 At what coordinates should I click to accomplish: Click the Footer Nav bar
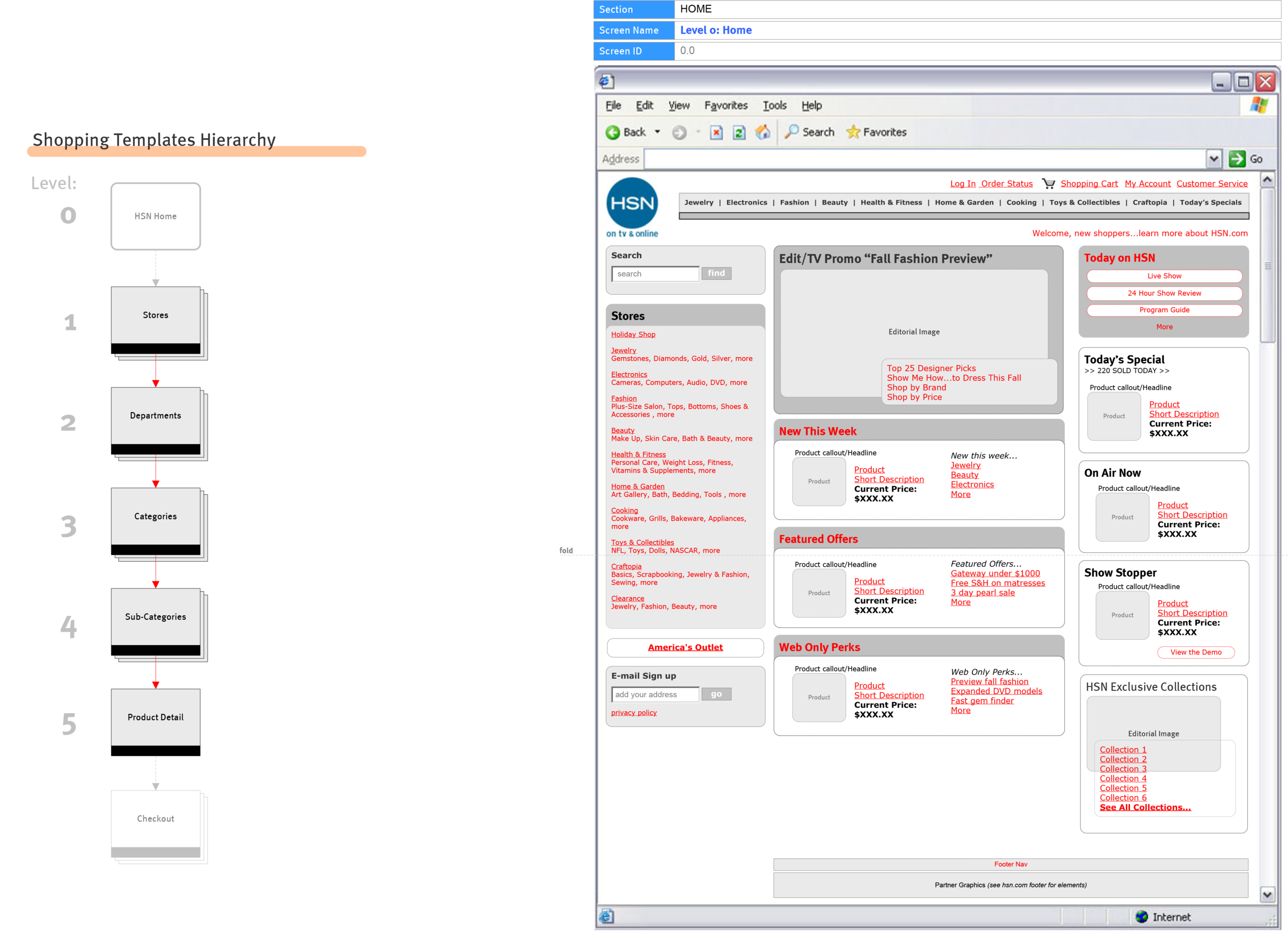[x=1010, y=865]
